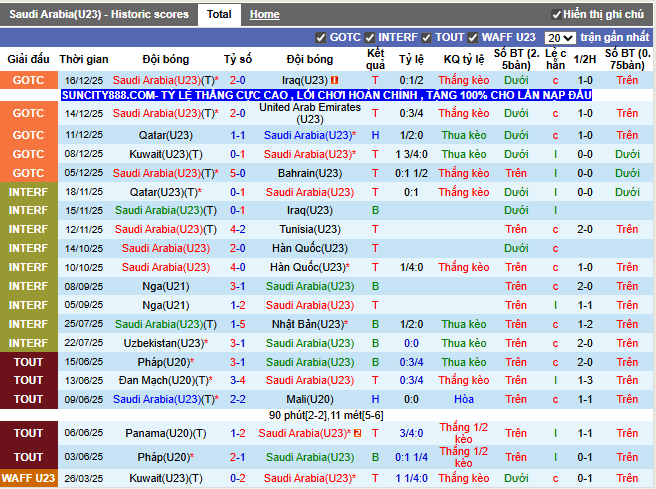Click the 3/4:0 odds on Panama row
This screenshot has height=489, width=656.
pos(411,433)
